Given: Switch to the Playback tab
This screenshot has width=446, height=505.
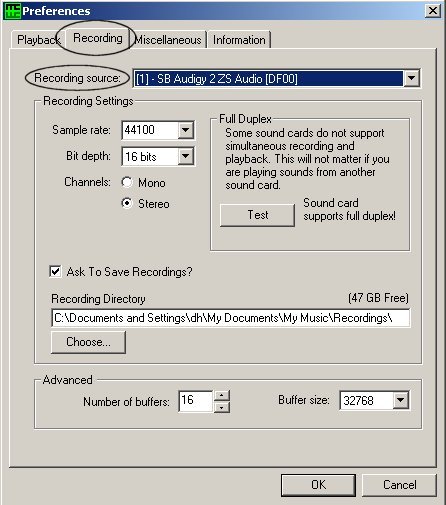Looking at the screenshot, I should point(37,40).
